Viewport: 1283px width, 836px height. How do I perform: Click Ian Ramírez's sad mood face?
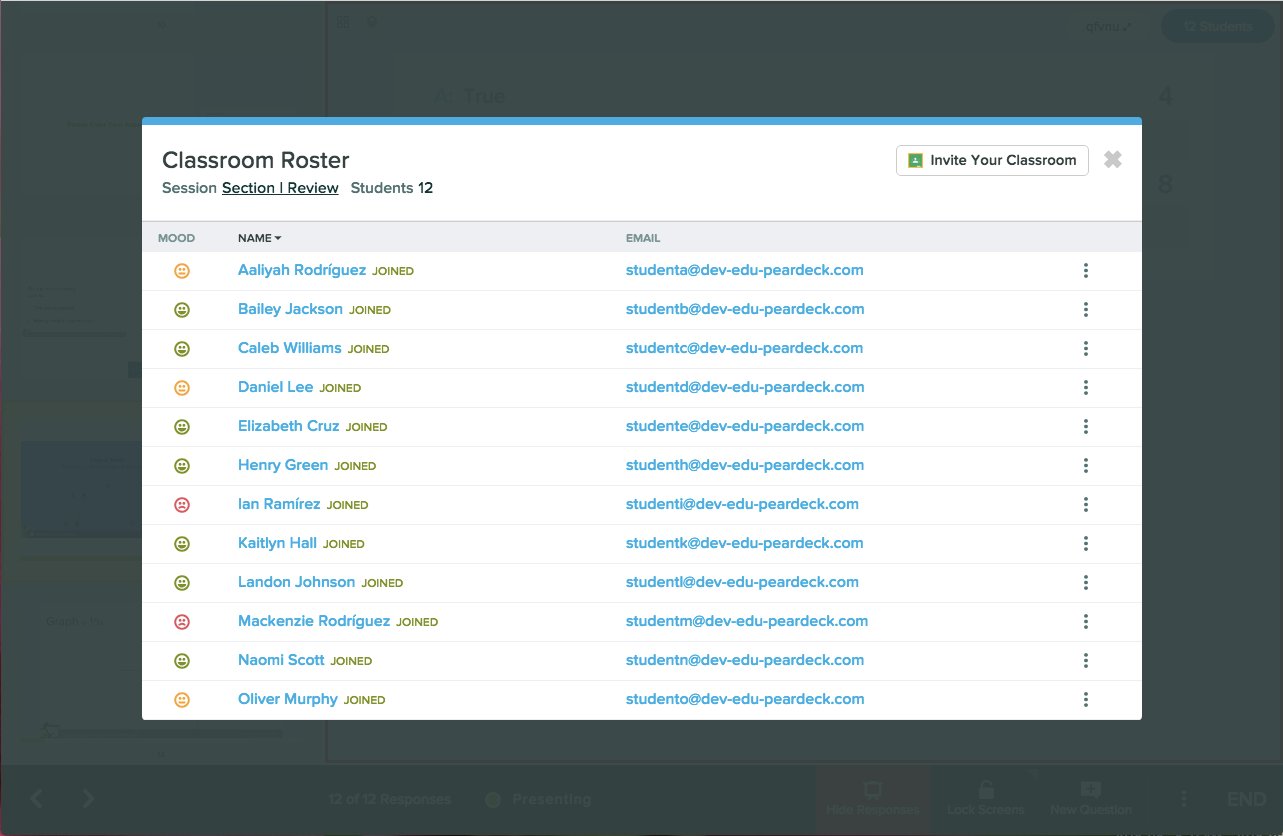pyautogui.click(x=182, y=505)
